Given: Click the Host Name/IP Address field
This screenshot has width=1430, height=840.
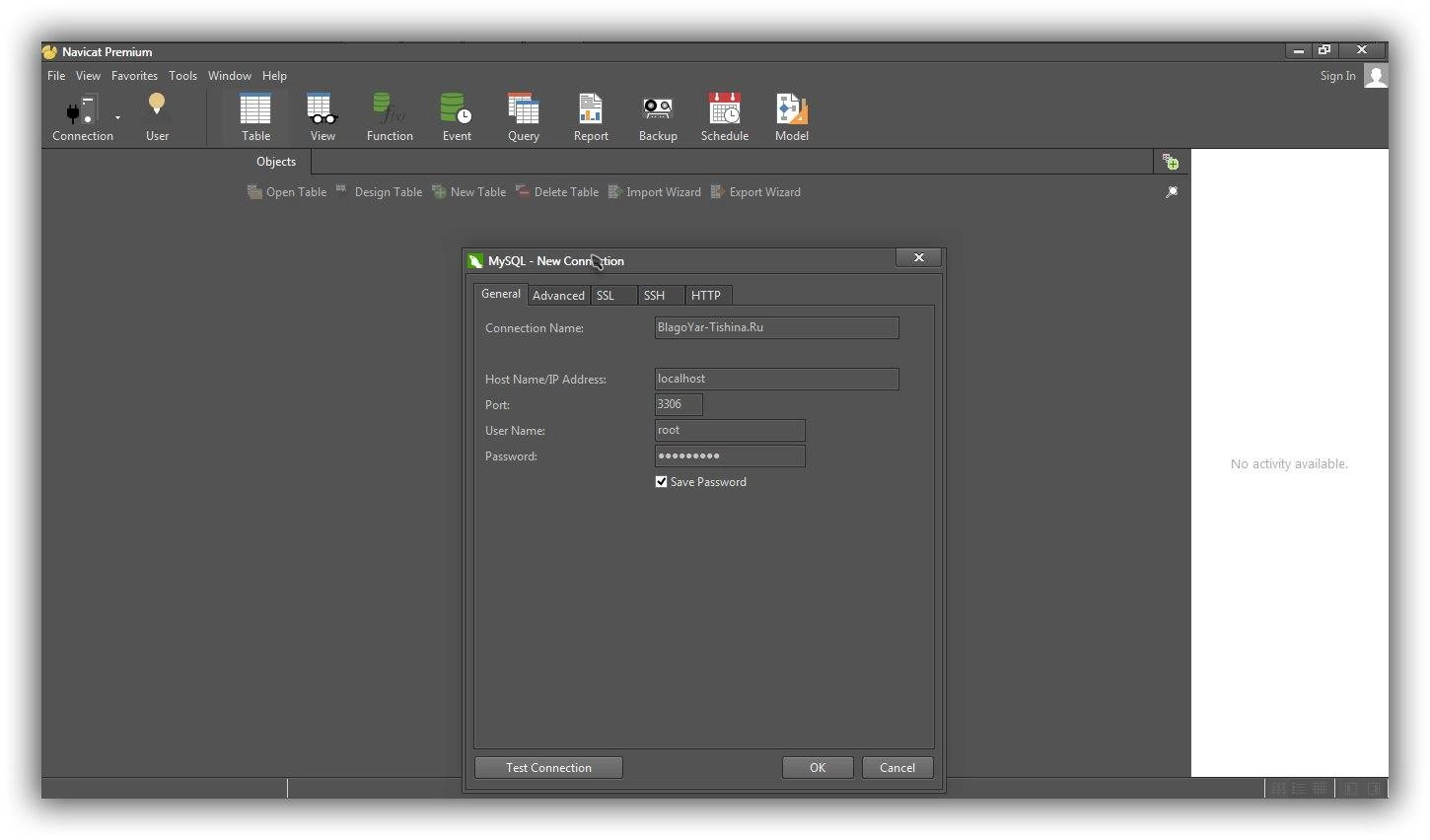Looking at the screenshot, I should pyautogui.click(x=777, y=379).
